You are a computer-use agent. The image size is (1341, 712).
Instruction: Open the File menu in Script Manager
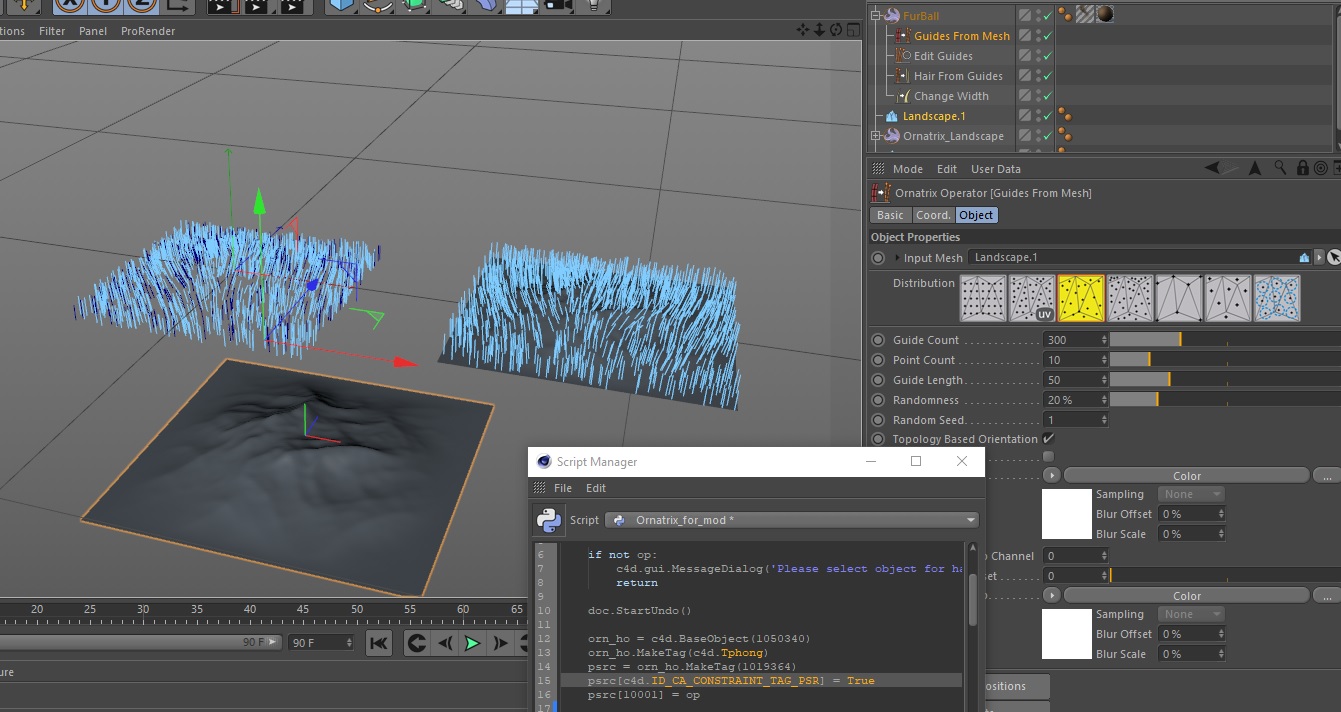click(x=563, y=488)
